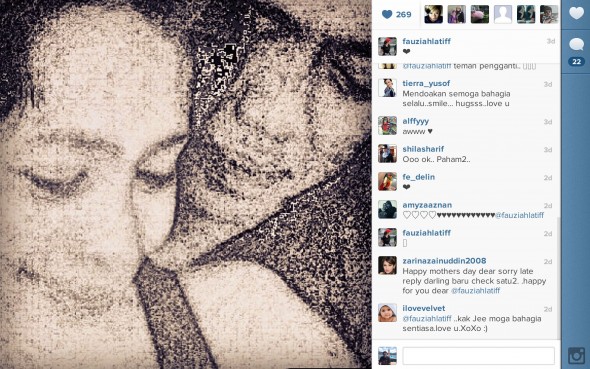Open alffyyy's profile link
The width and height of the screenshot is (590, 369).
[415, 121]
